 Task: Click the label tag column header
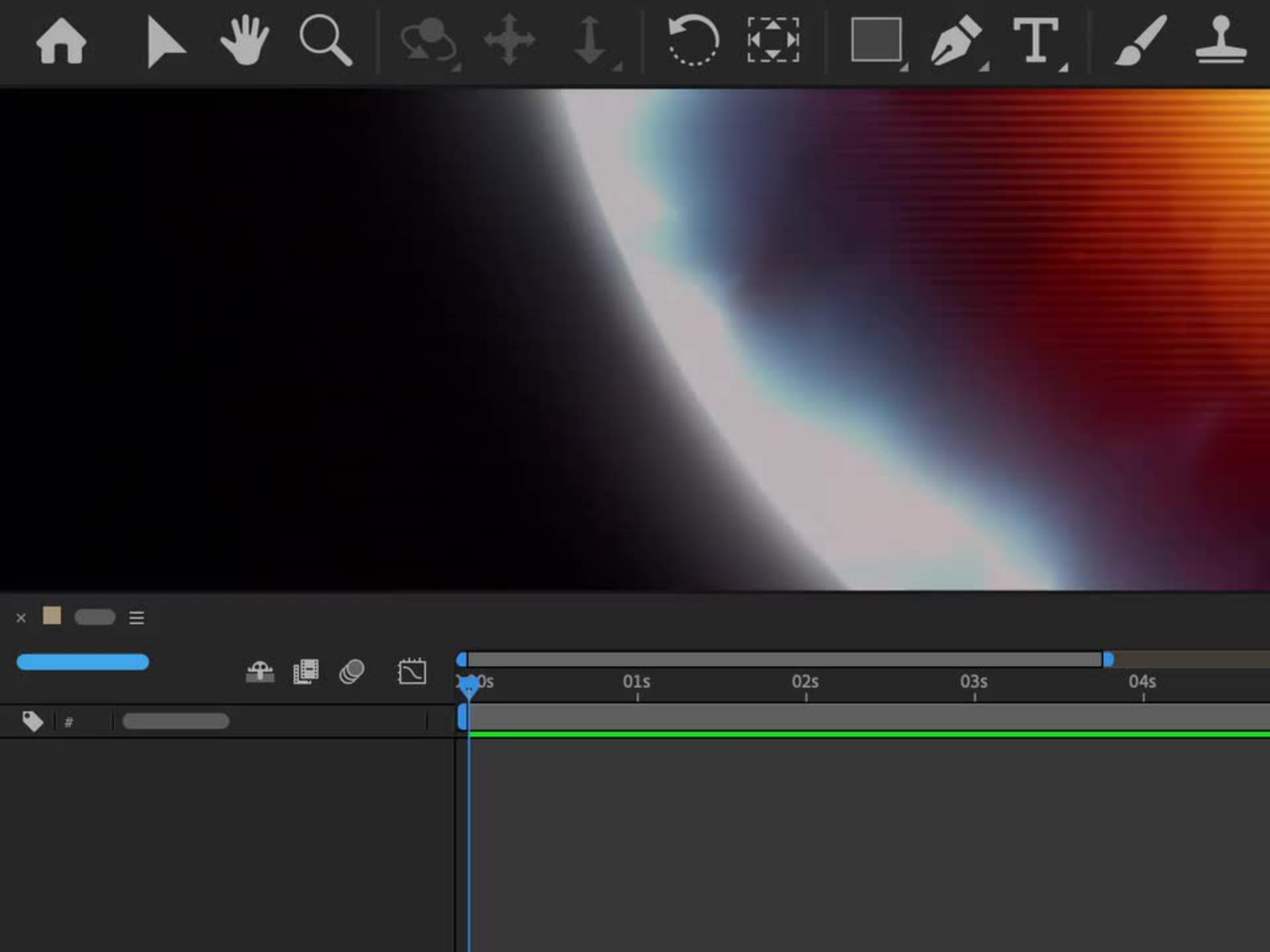tap(32, 721)
